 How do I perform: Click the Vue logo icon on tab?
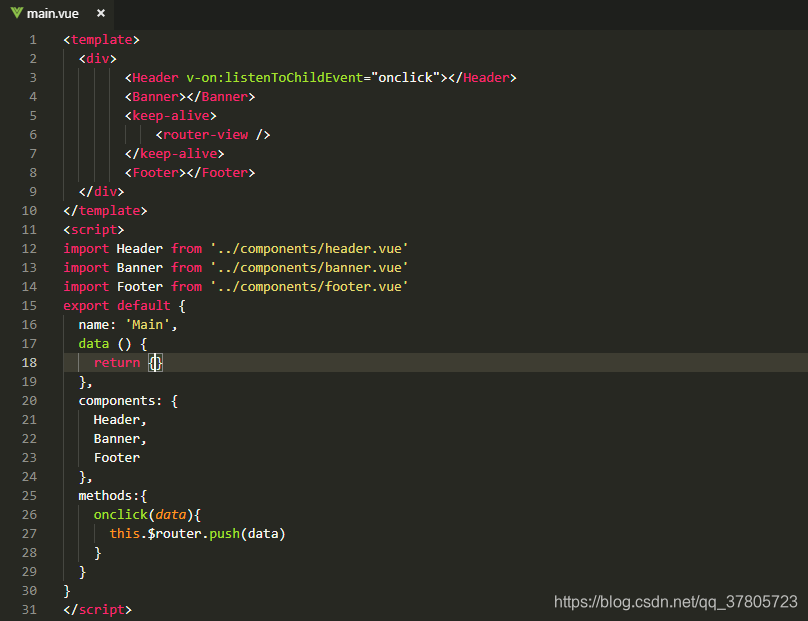[x=16, y=13]
